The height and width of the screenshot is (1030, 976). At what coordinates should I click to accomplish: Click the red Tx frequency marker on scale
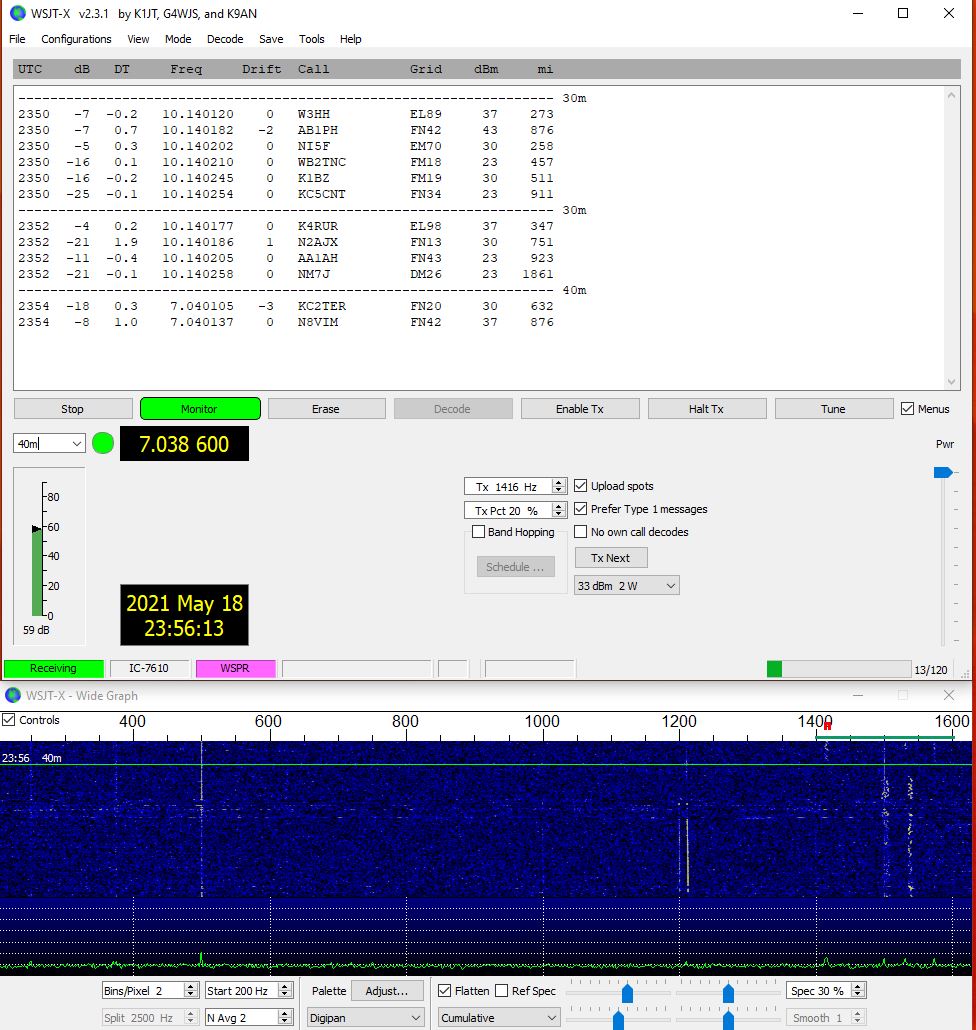click(827, 725)
